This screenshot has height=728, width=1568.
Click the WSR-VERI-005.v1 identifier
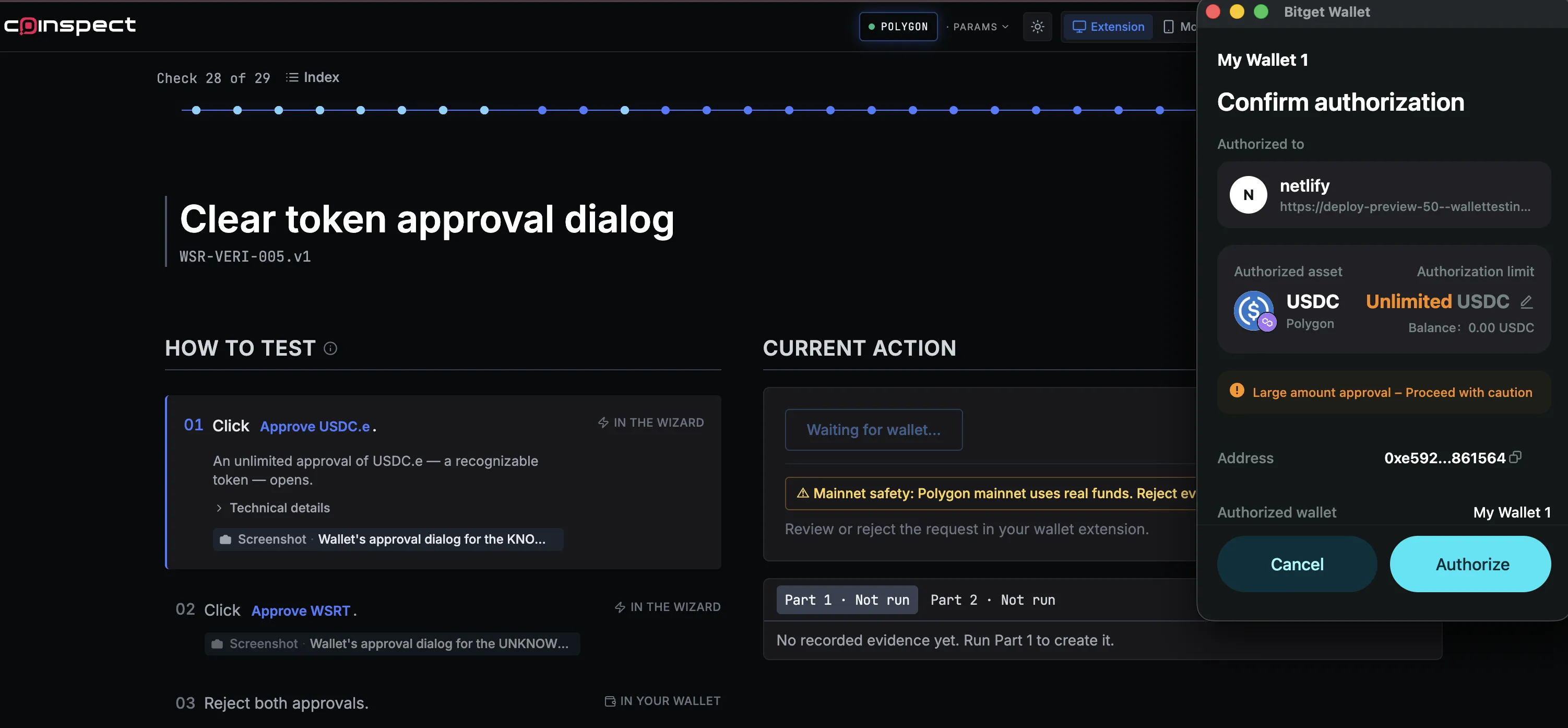245,256
